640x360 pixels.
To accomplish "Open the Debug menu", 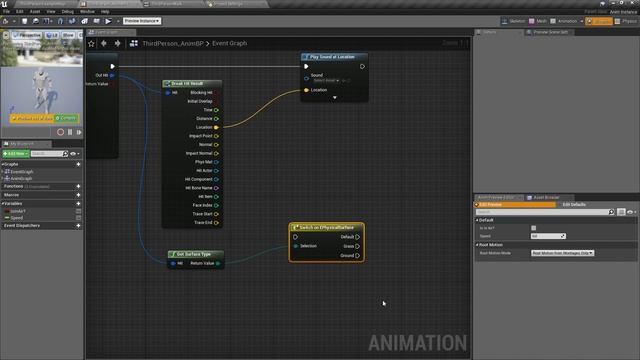I will click(67, 11).
